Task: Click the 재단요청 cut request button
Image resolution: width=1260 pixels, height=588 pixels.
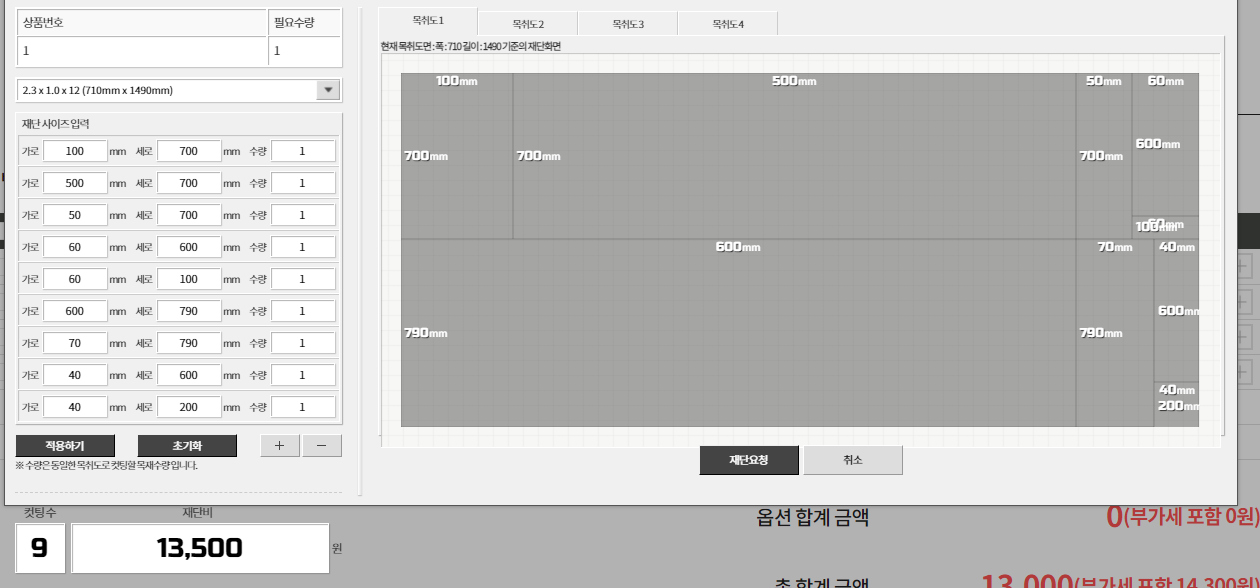Action: coord(749,460)
